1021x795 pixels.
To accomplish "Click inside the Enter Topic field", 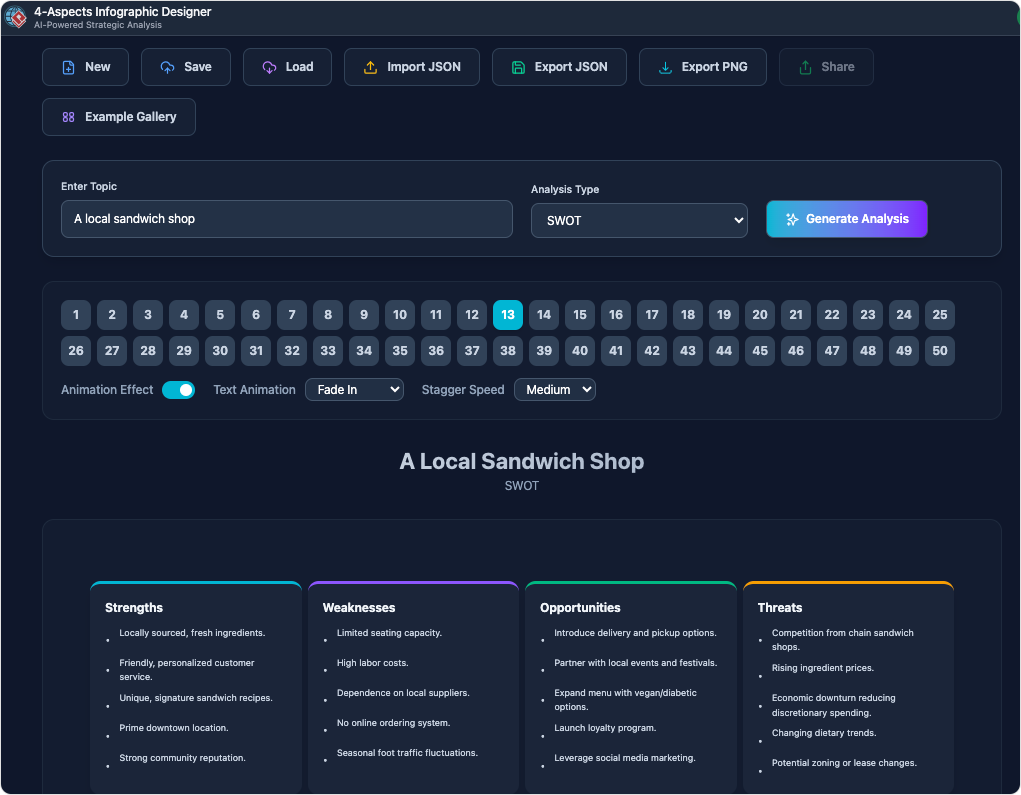I will point(286,219).
